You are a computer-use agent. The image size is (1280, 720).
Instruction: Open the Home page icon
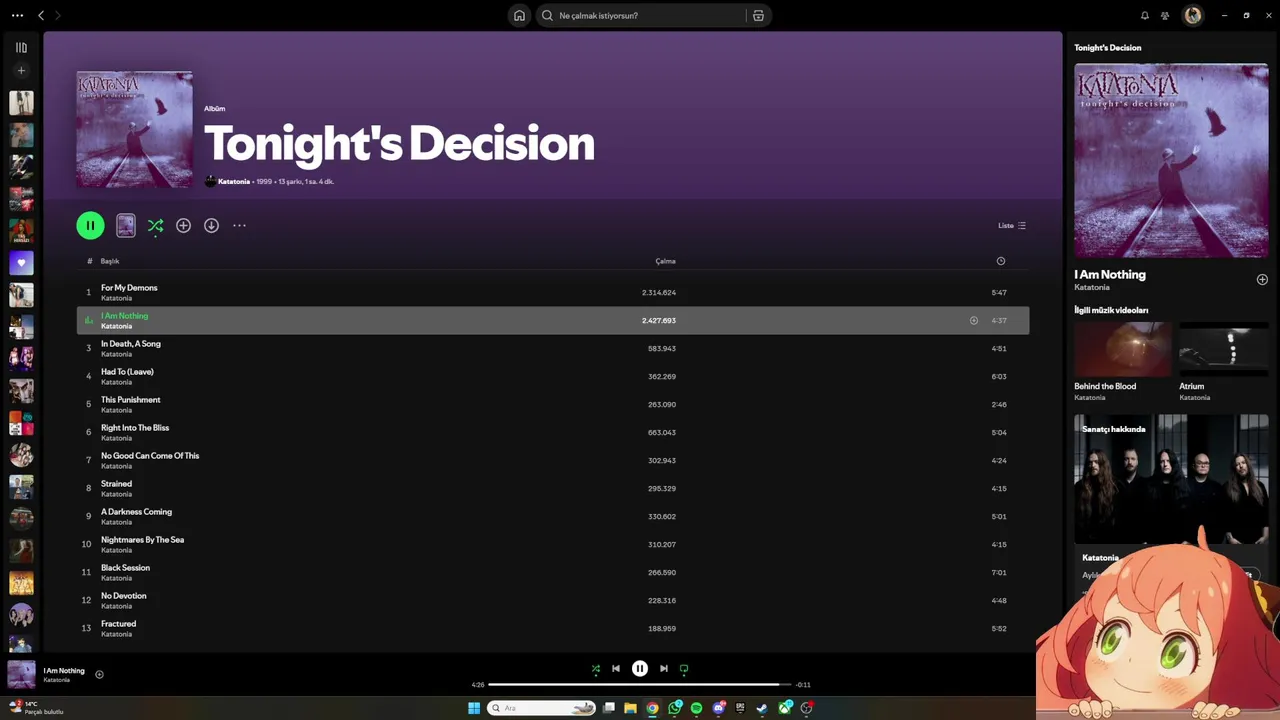point(519,15)
